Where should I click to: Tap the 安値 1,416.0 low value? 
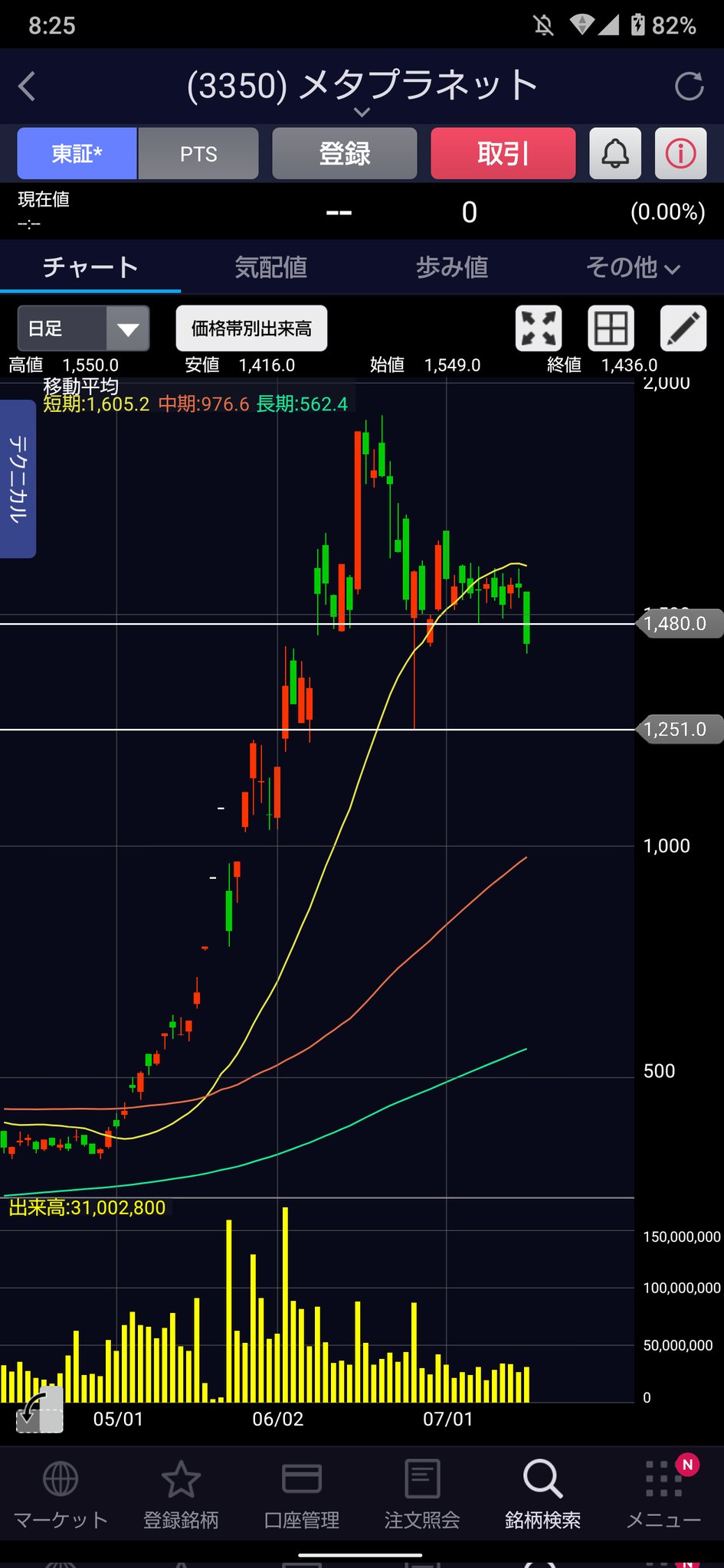coord(240,365)
